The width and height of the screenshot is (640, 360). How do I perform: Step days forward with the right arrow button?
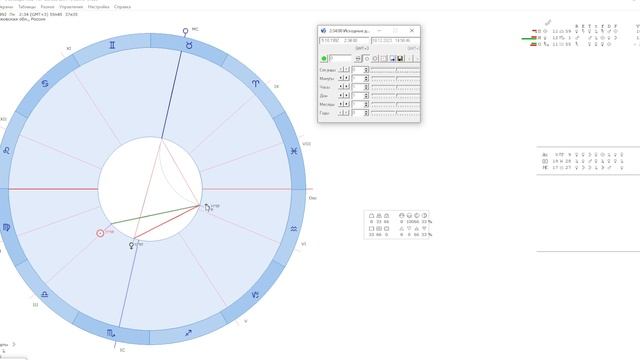tap(347, 95)
